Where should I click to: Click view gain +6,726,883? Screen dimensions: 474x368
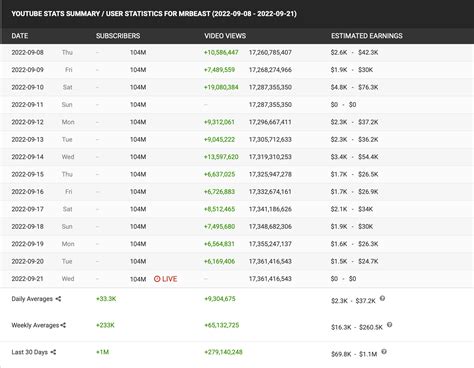tap(219, 192)
